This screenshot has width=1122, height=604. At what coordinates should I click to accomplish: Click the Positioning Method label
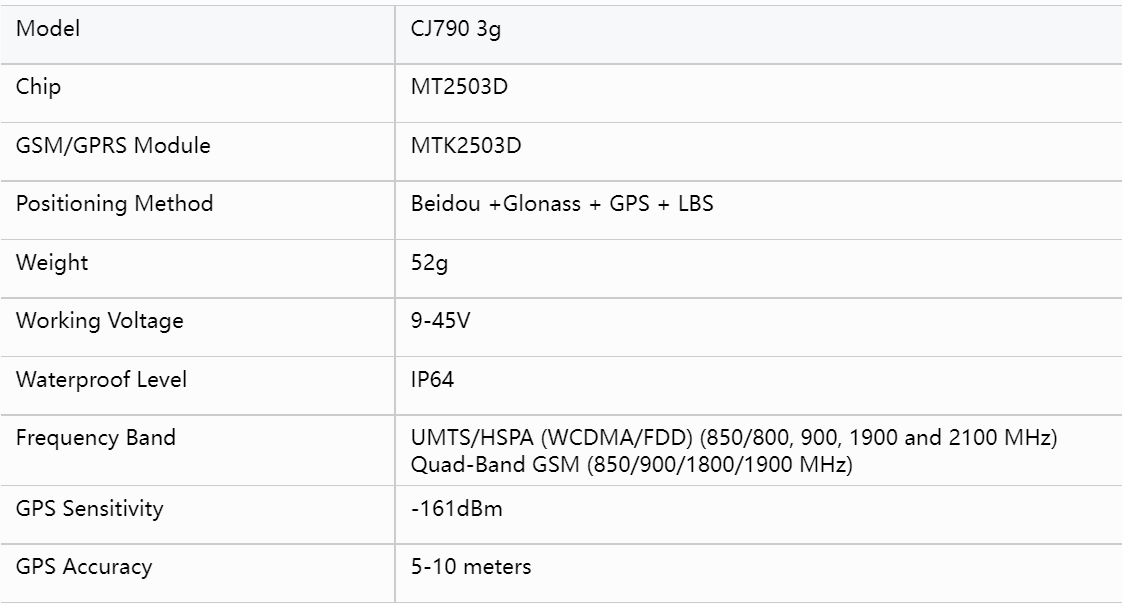tap(114, 204)
